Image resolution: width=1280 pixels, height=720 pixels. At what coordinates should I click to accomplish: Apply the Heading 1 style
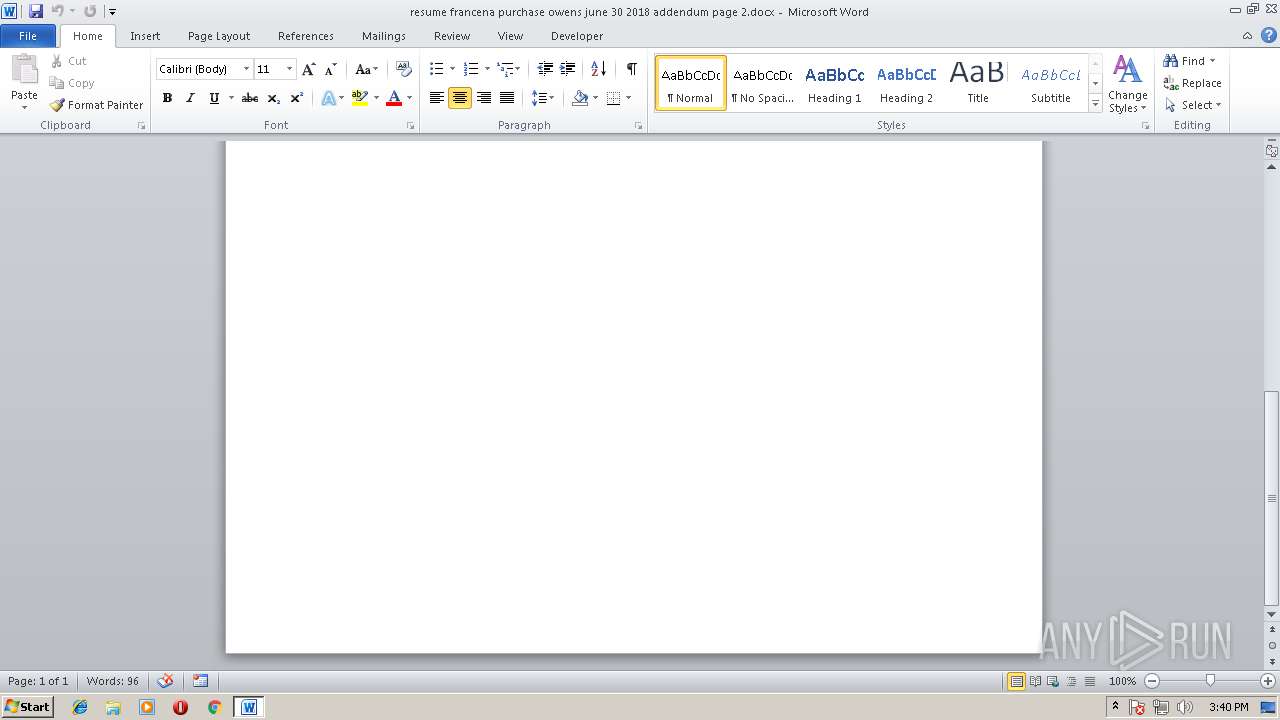(x=834, y=83)
